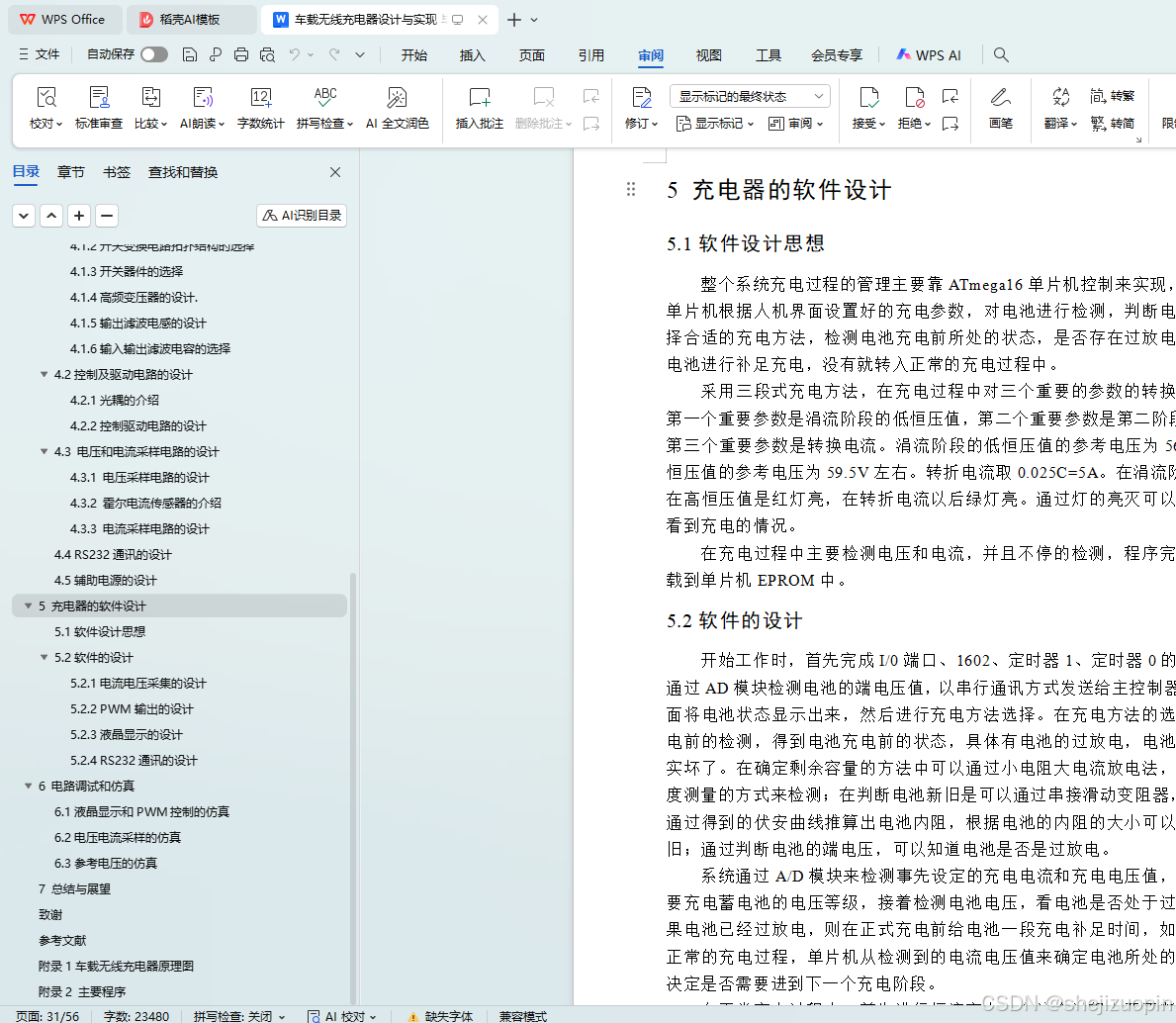1176x1023 pixels.
Task: Select the 字数统计 word count tool
Action: coord(260,109)
